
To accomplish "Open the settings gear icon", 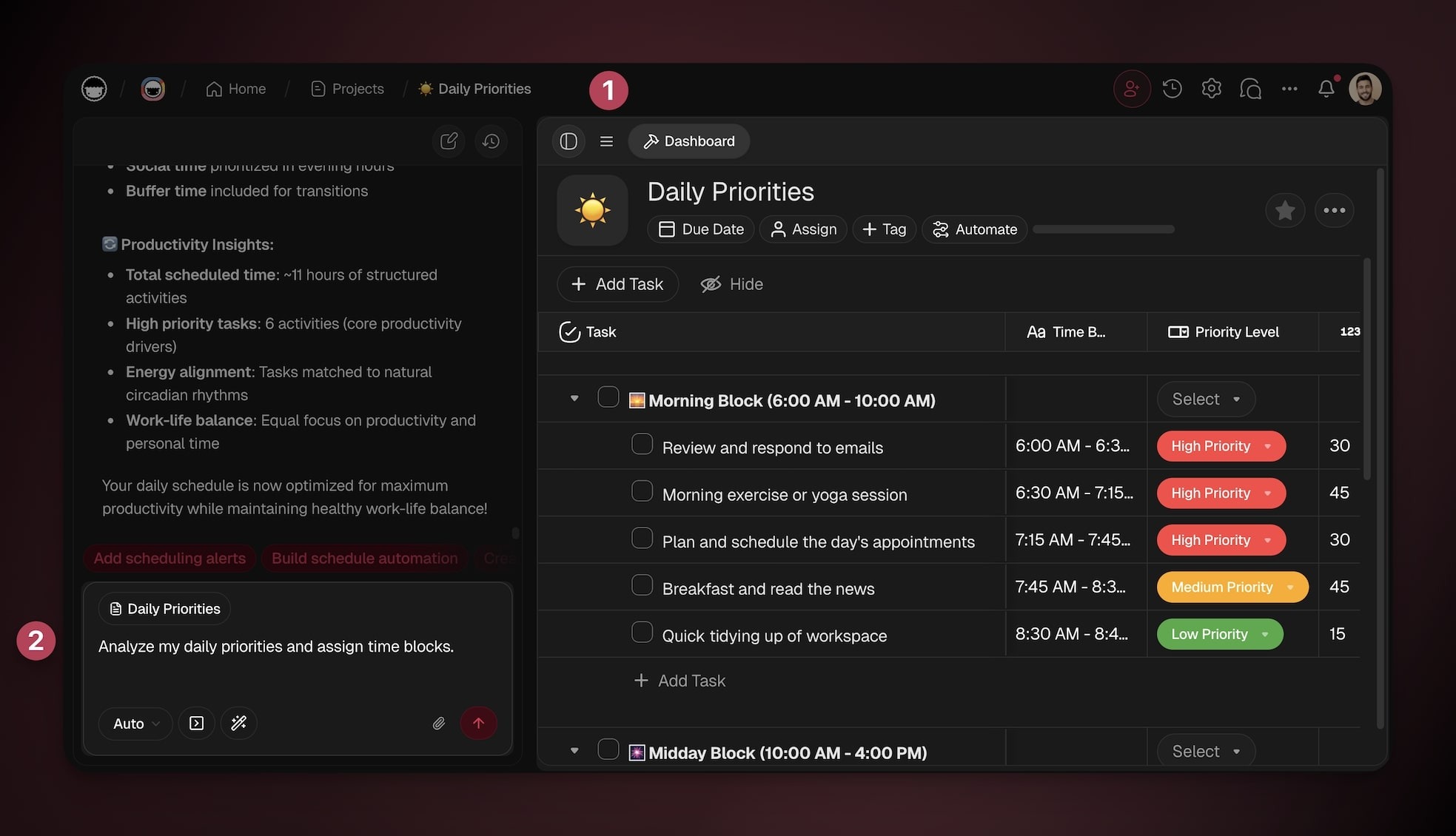I will click(x=1211, y=89).
